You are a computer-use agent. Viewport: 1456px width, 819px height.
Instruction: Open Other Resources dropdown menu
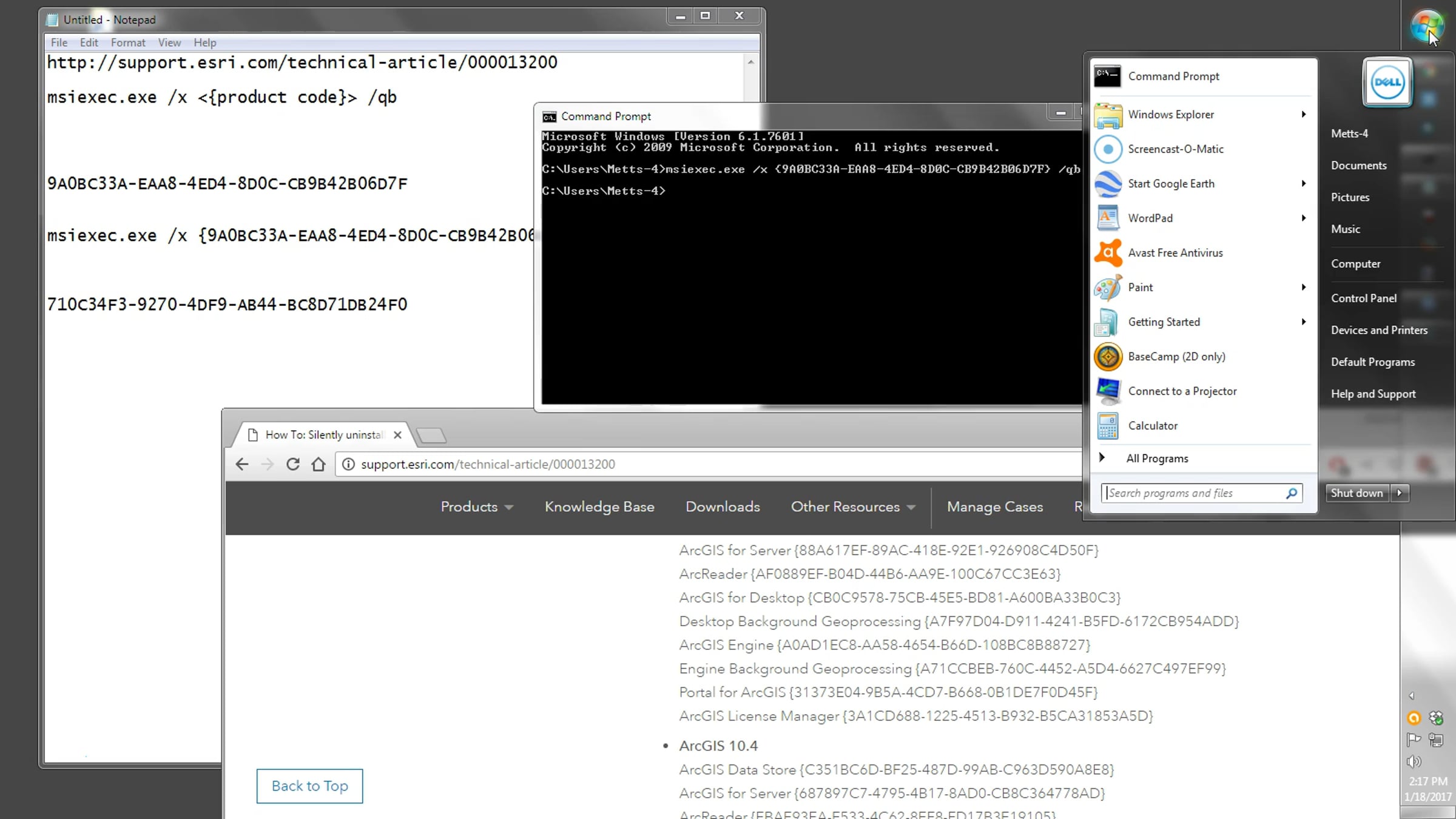852,507
